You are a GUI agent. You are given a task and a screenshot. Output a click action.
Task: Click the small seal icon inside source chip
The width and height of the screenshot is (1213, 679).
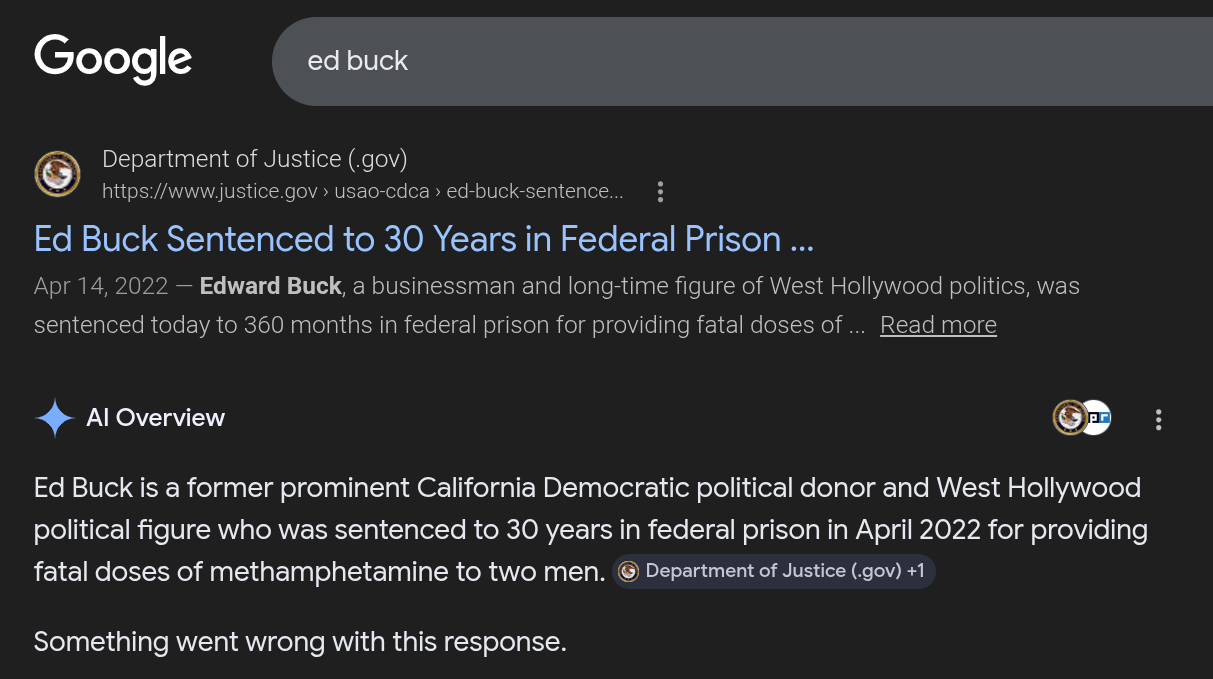click(629, 571)
